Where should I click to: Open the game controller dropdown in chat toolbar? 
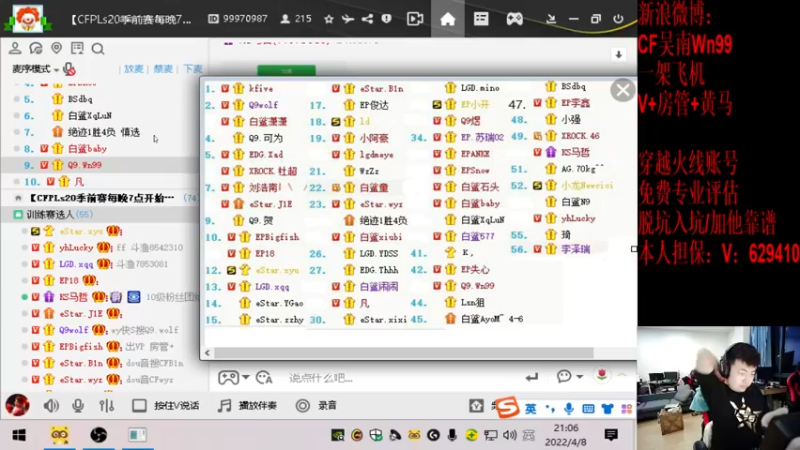(x=234, y=378)
